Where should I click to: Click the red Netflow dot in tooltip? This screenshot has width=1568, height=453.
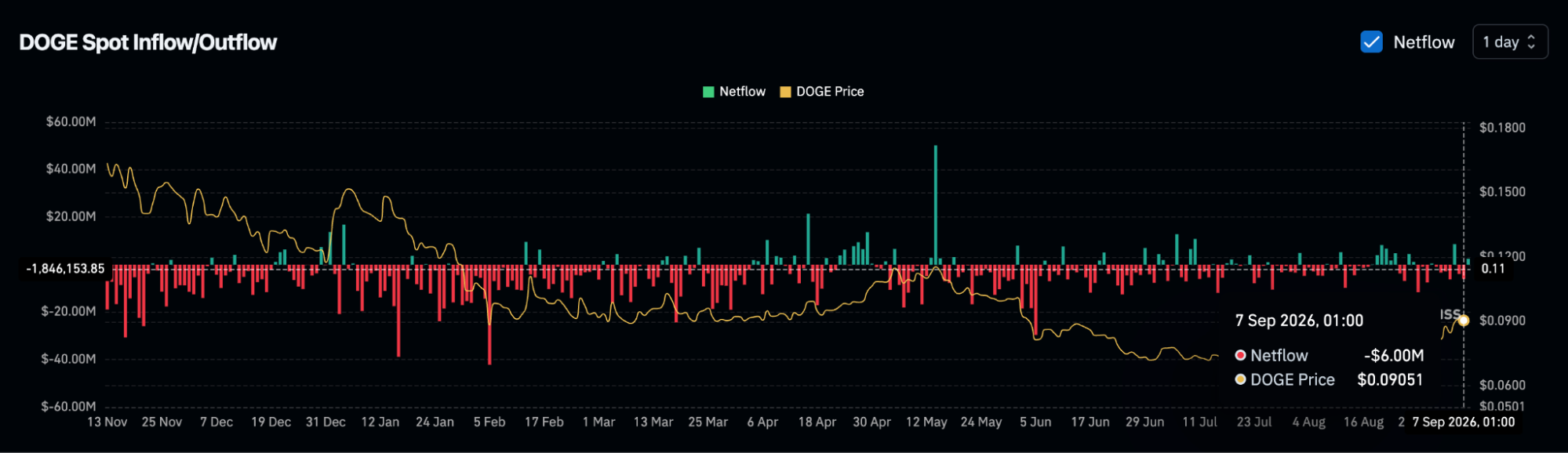(1240, 356)
